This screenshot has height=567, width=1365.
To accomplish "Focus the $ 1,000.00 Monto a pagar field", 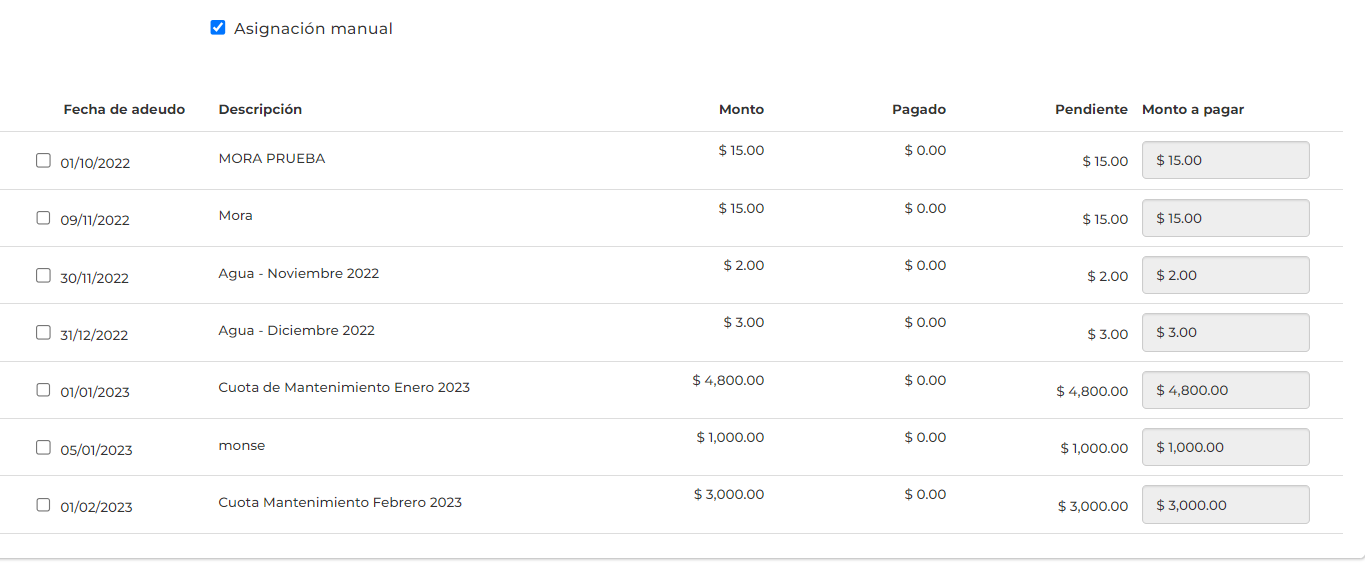I will (1225, 448).
